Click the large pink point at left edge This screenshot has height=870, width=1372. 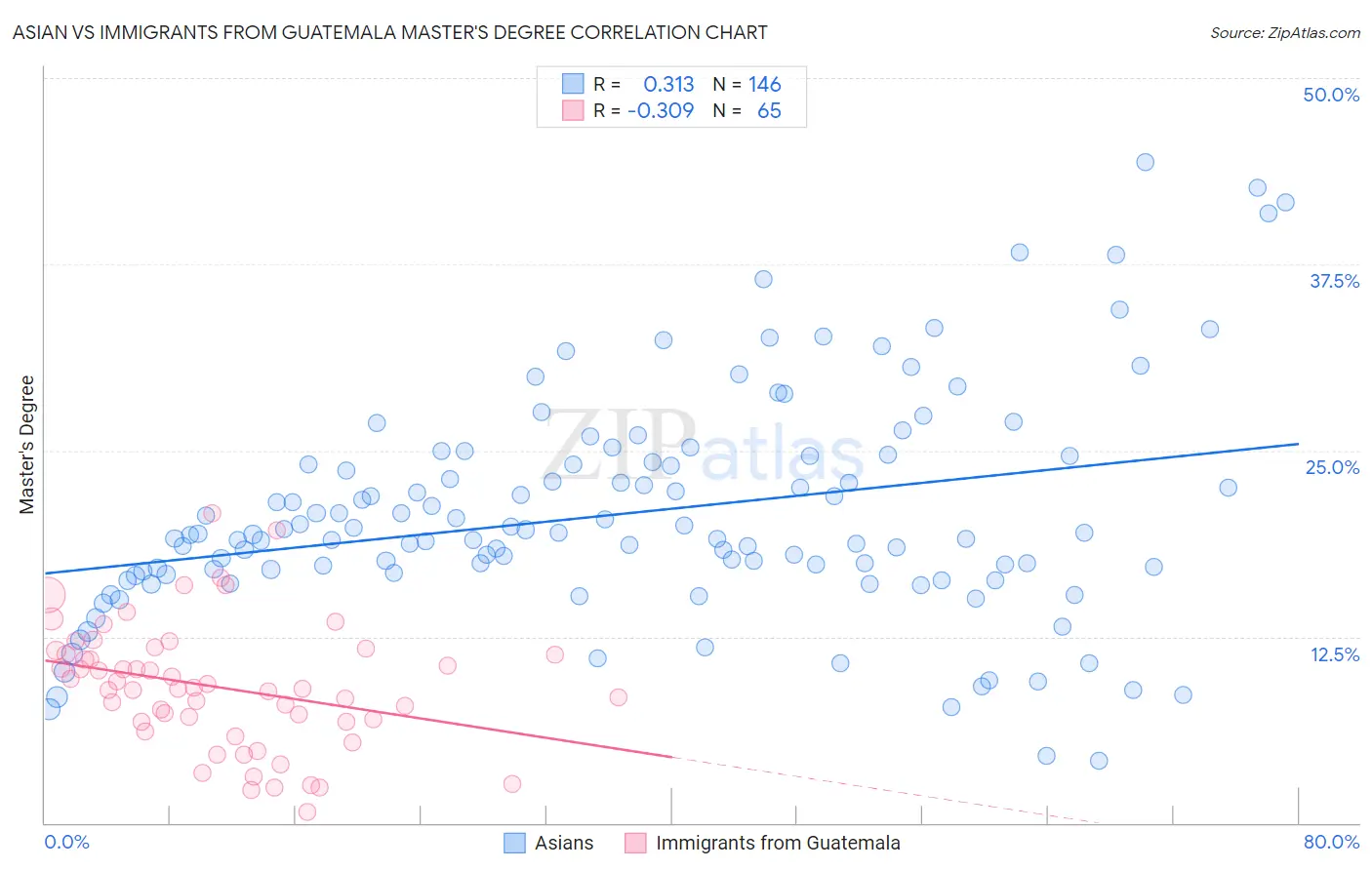[x=47, y=595]
